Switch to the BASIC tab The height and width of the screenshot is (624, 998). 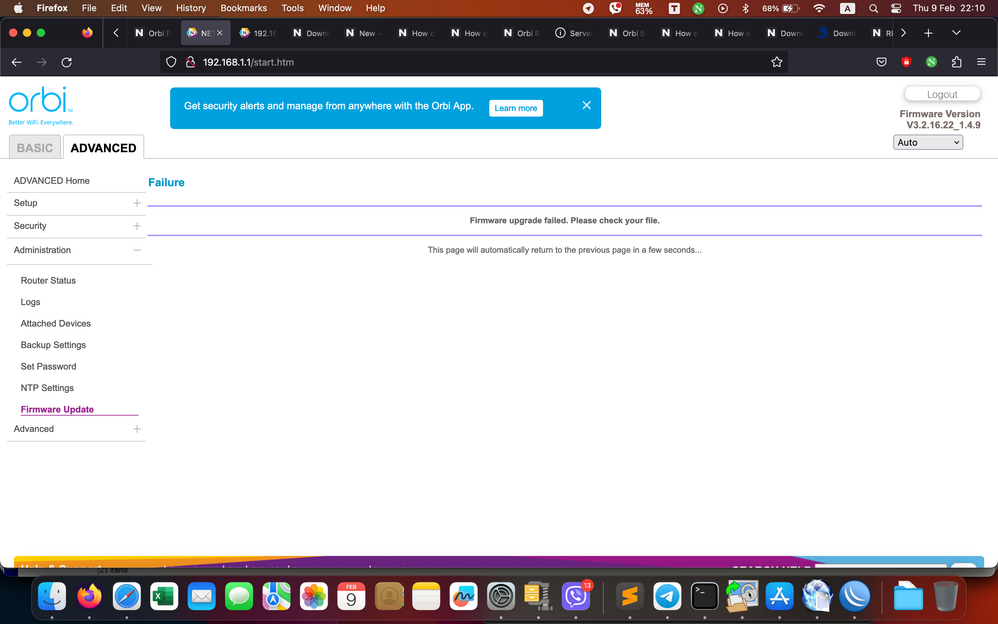pyautogui.click(x=34, y=148)
